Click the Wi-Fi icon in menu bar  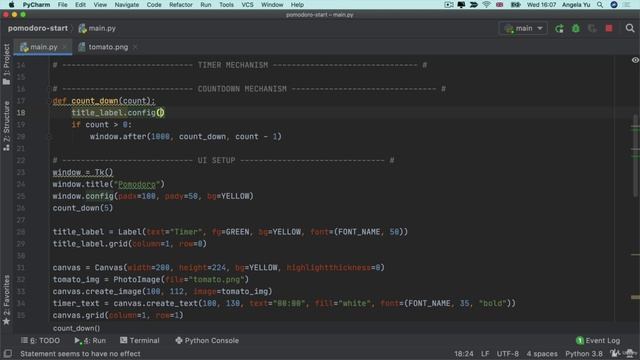coord(486,5)
